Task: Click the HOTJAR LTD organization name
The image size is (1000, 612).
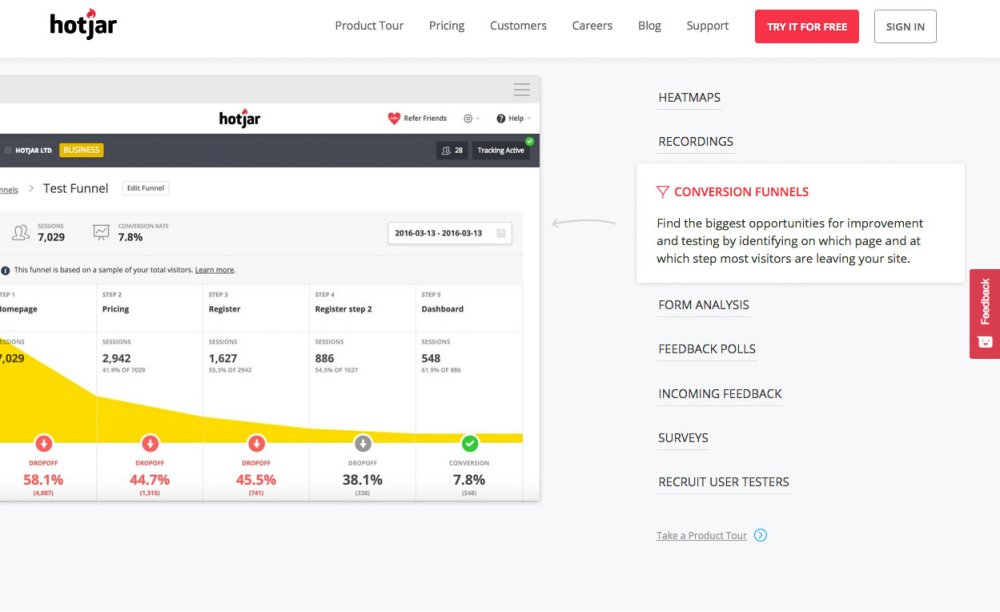Action: pyautogui.click(x=33, y=150)
